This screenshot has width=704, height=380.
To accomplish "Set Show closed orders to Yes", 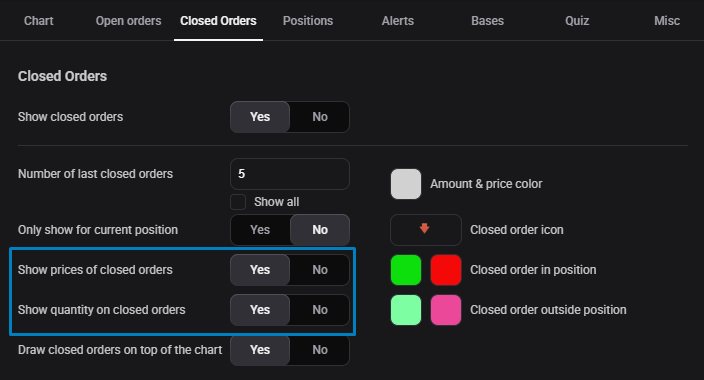I will coord(260,117).
